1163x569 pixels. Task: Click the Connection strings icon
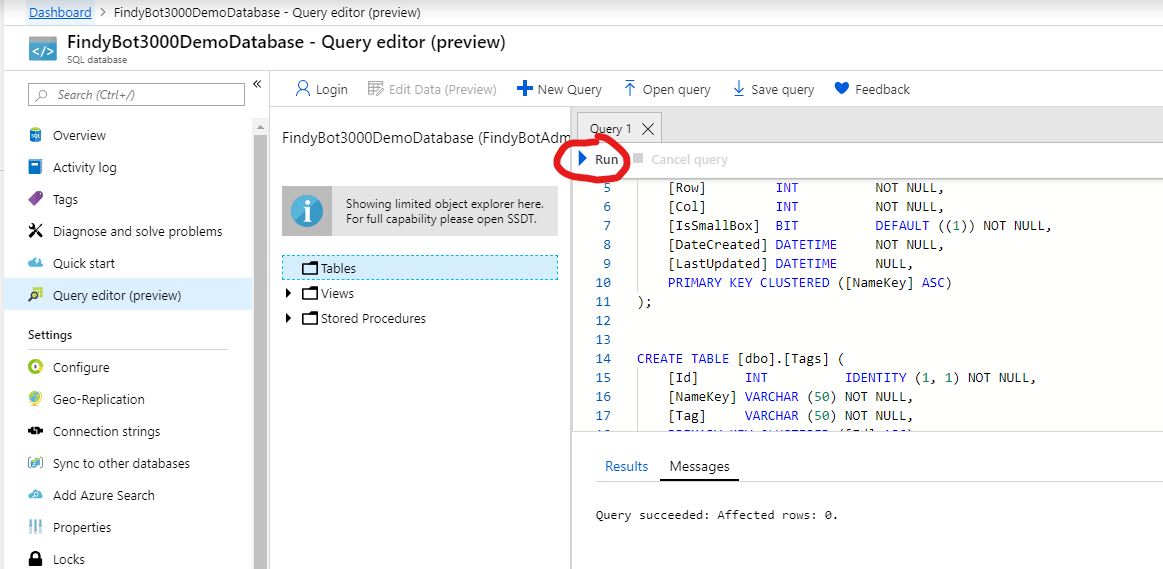[36, 430]
